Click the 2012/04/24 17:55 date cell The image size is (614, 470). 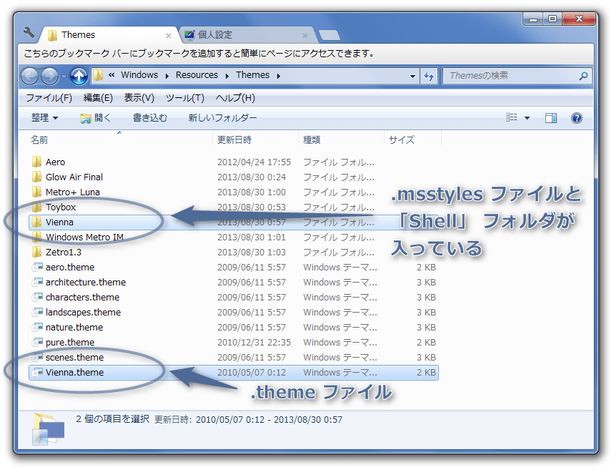point(254,162)
